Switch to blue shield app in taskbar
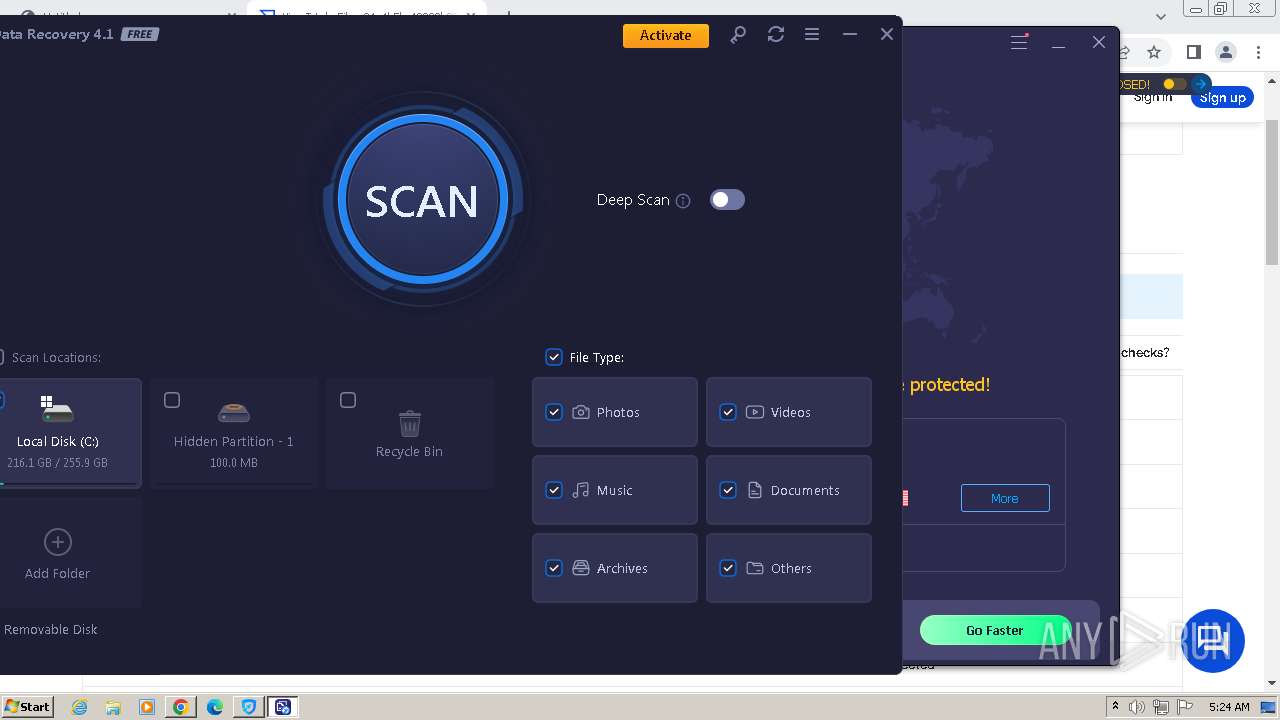The image size is (1280, 720). (x=249, y=707)
